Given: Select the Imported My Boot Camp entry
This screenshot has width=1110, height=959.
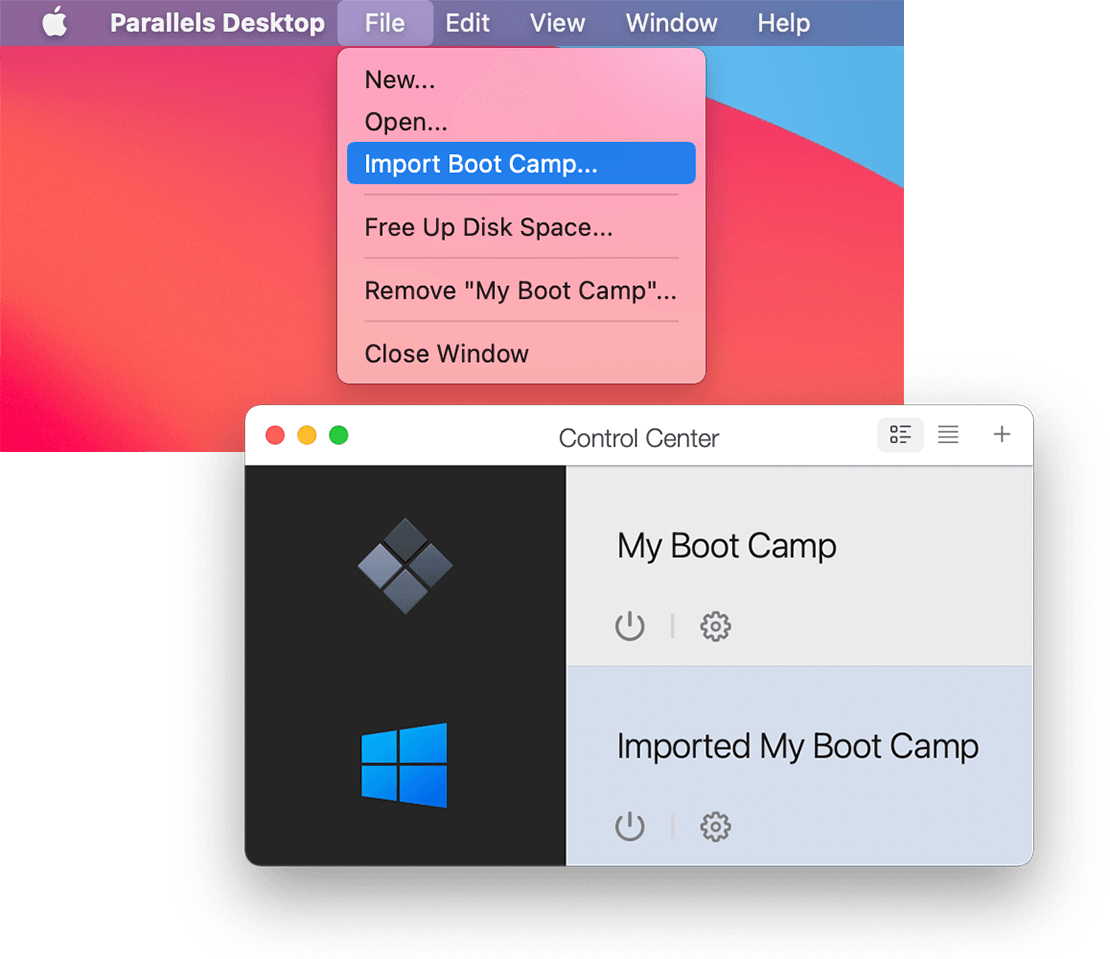Looking at the screenshot, I should click(x=797, y=746).
